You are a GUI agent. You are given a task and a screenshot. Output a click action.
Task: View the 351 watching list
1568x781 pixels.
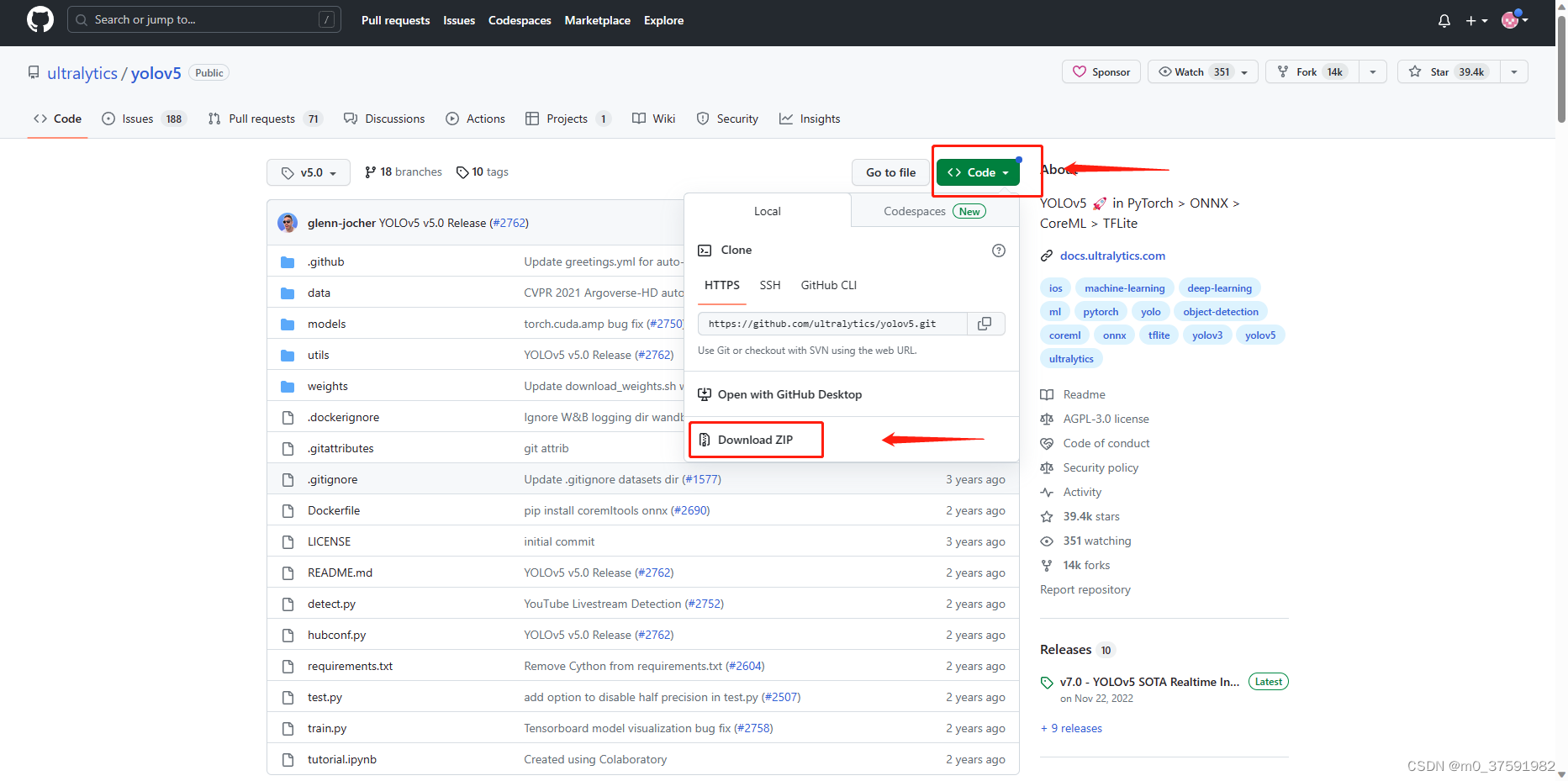(1086, 541)
